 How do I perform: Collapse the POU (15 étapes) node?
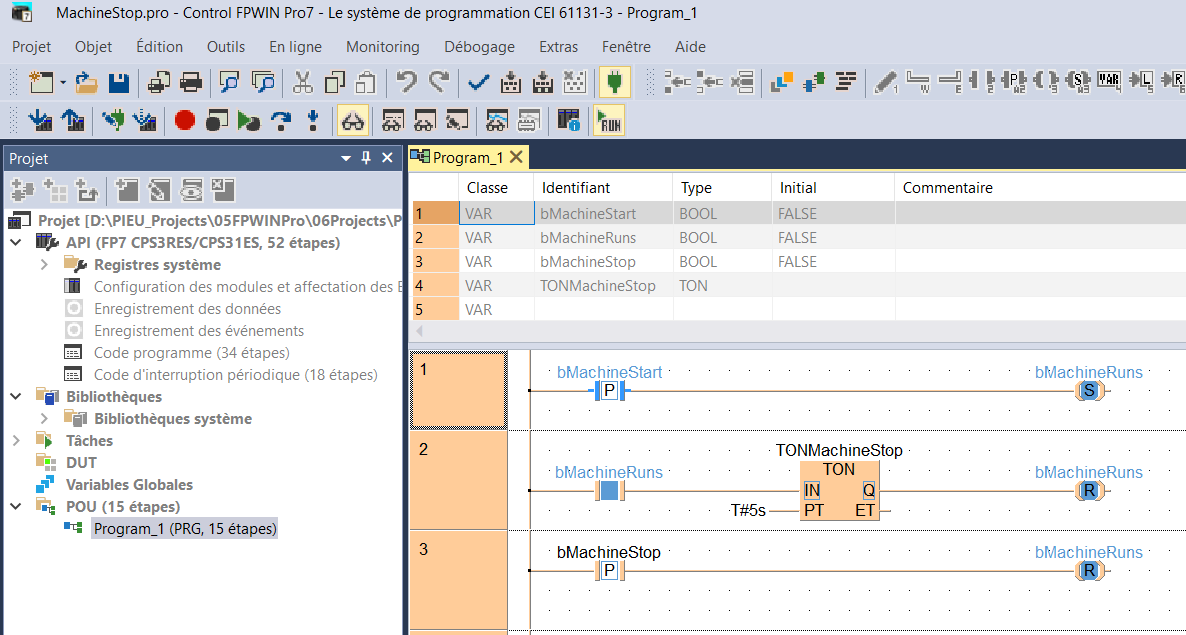[x=16, y=506]
